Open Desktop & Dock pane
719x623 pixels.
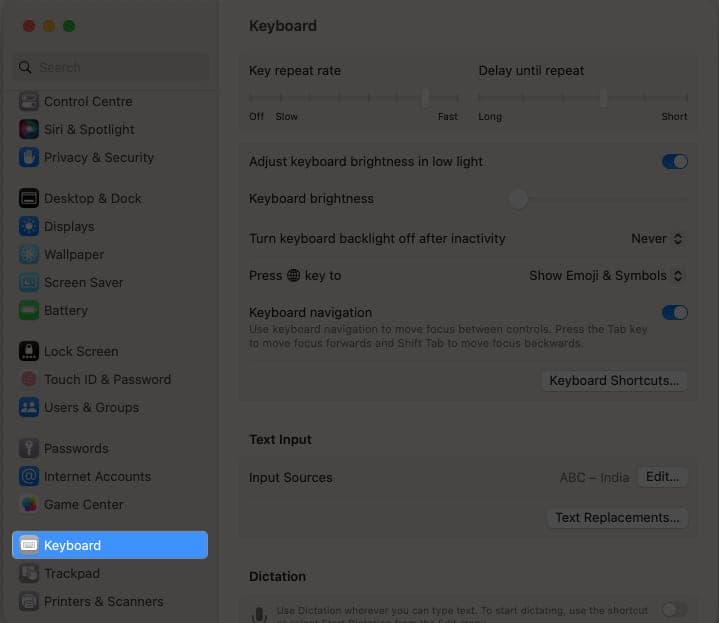110,198
